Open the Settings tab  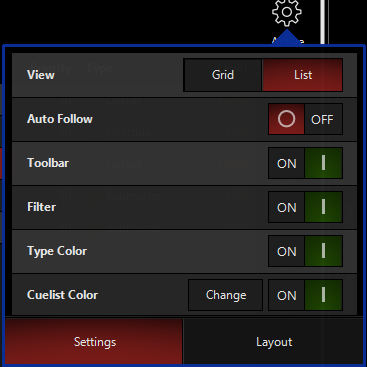94,342
